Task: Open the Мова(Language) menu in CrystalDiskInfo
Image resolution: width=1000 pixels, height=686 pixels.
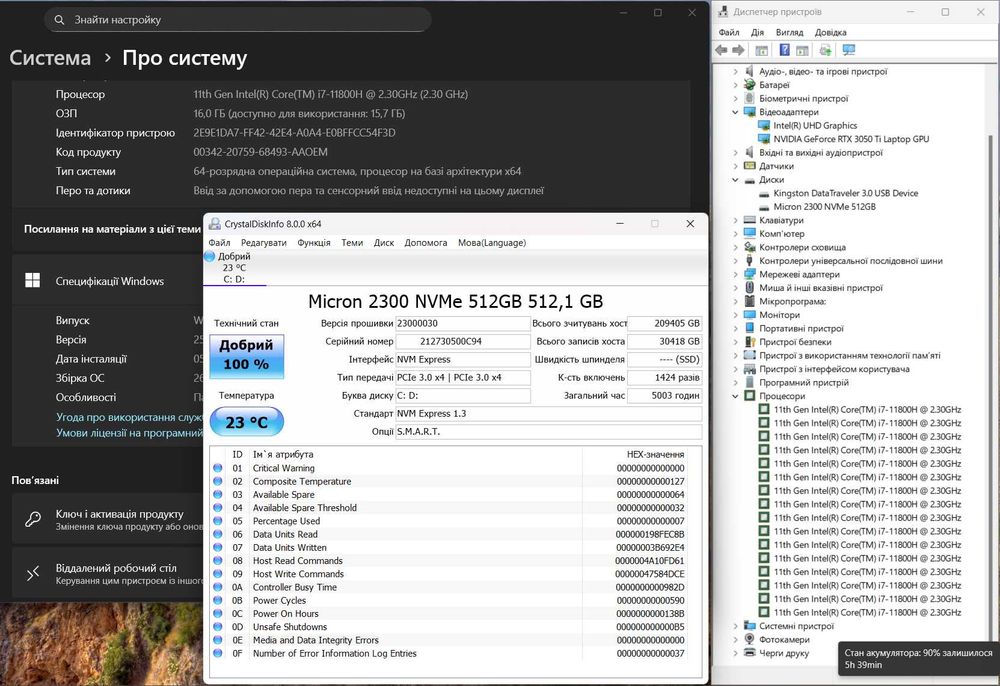Action: pyautogui.click(x=492, y=243)
